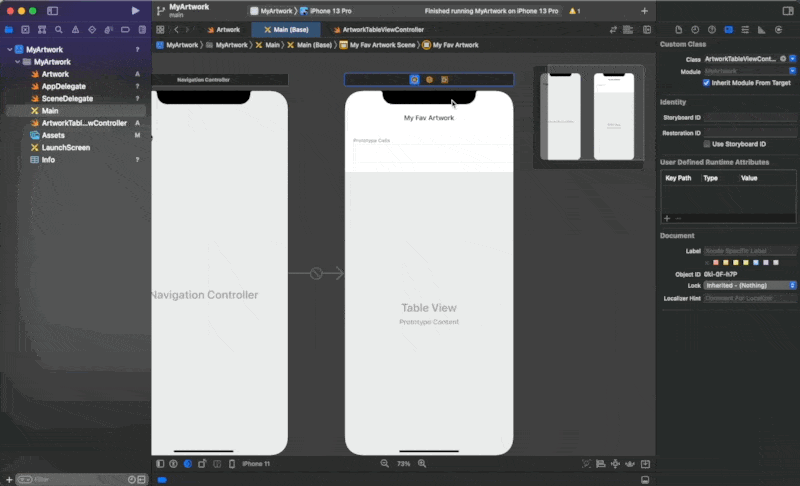Select the Exit icon in scene dock
Screen dimensions: 800x486
(x=444, y=80)
